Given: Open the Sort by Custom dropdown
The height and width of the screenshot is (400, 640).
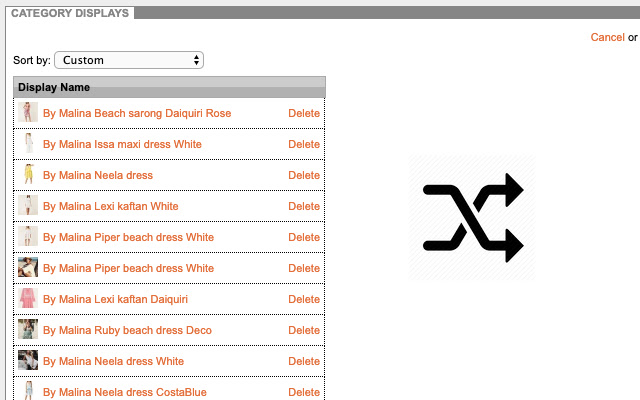Looking at the screenshot, I should coord(129,60).
